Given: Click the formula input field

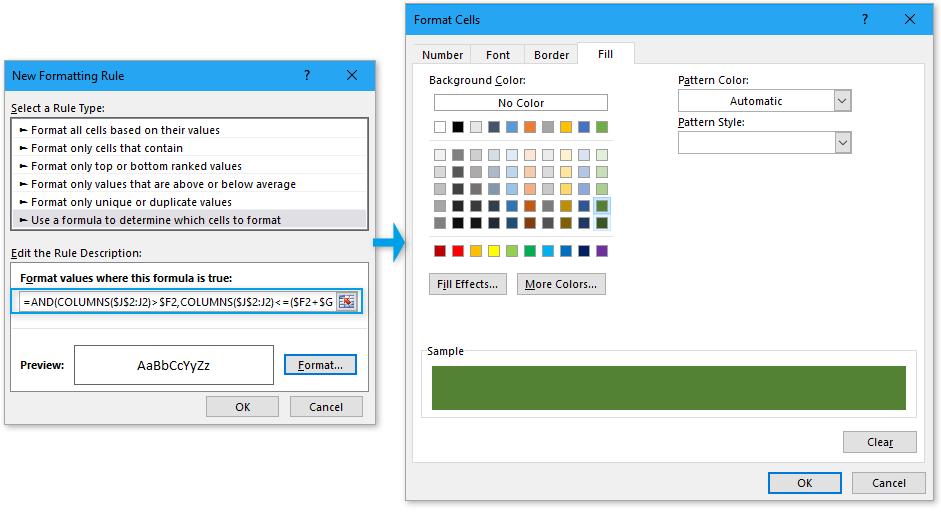Looking at the screenshot, I should click(x=178, y=302).
